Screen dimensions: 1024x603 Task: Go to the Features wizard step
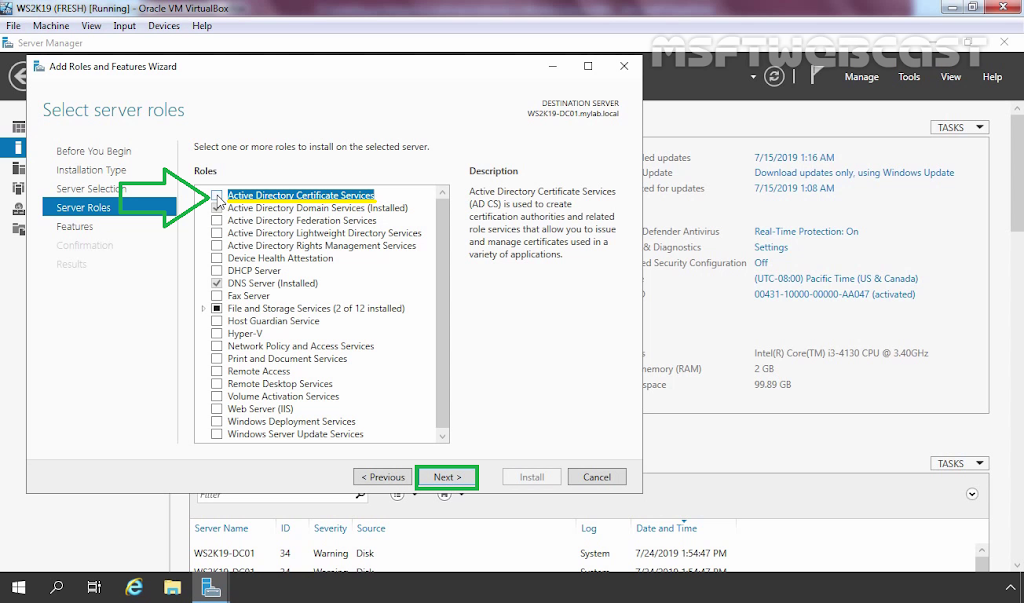(x=74, y=227)
